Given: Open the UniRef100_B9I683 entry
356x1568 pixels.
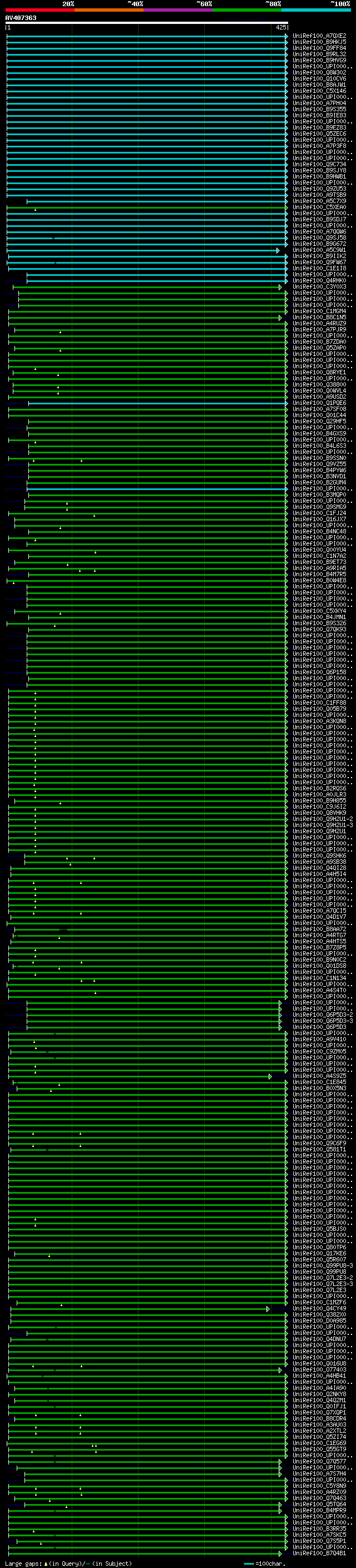Looking at the screenshot, I should (x=319, y=115).
